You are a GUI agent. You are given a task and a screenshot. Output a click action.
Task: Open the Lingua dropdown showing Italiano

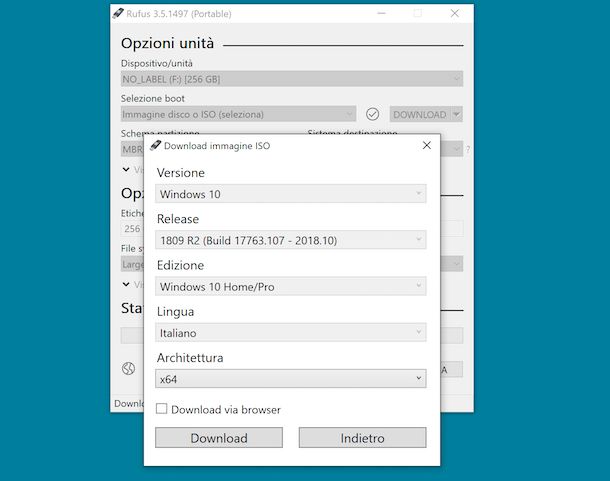click(291, 333)
